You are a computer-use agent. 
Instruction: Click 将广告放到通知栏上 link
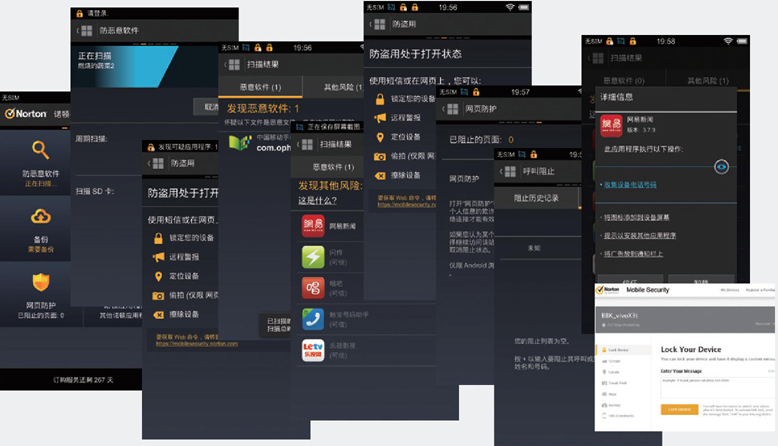633,254
